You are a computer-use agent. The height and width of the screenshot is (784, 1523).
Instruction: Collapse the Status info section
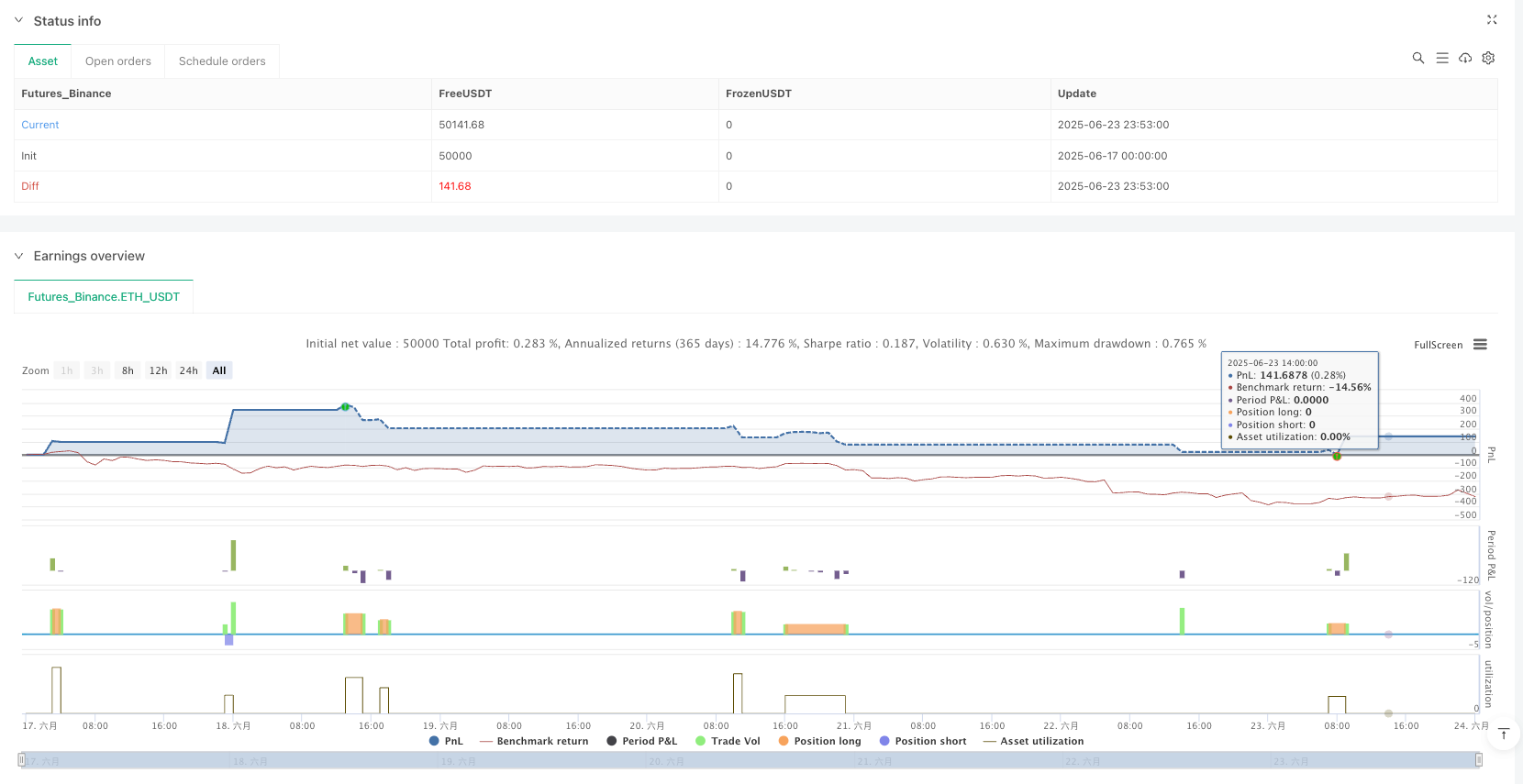point(18,20)
